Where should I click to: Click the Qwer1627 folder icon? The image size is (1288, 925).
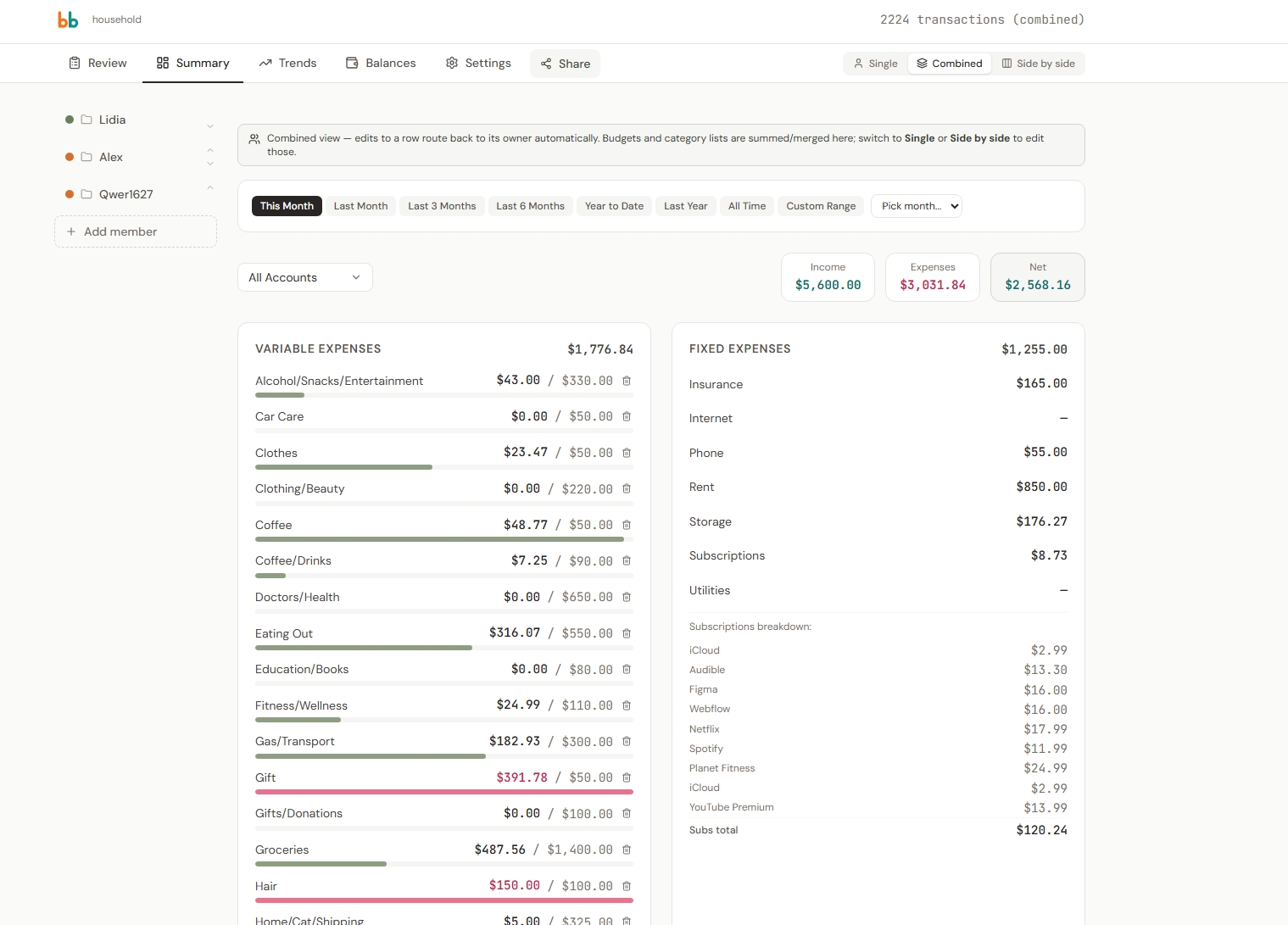pos(86,194)
